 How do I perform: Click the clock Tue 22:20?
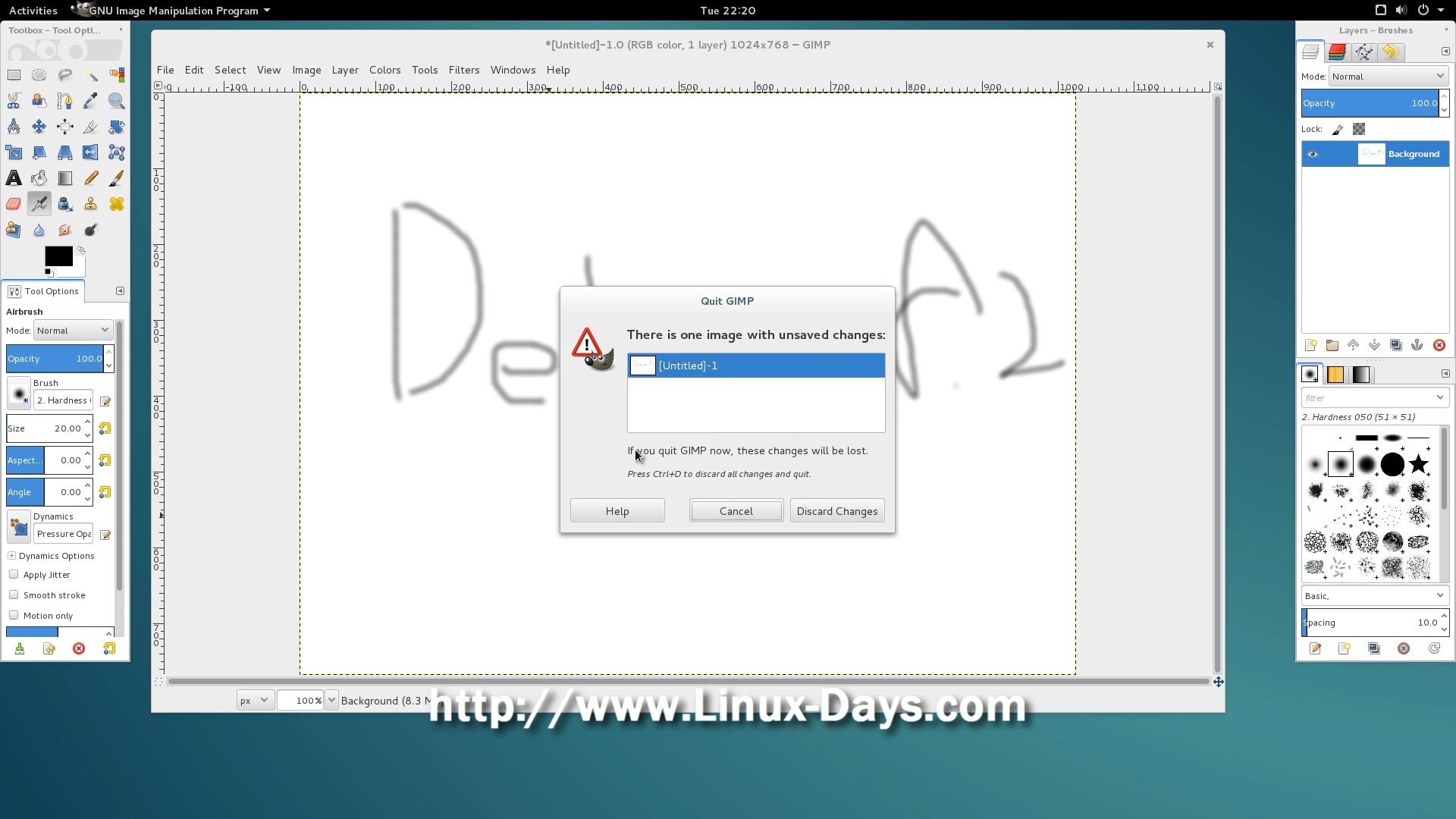pos(728,11)
